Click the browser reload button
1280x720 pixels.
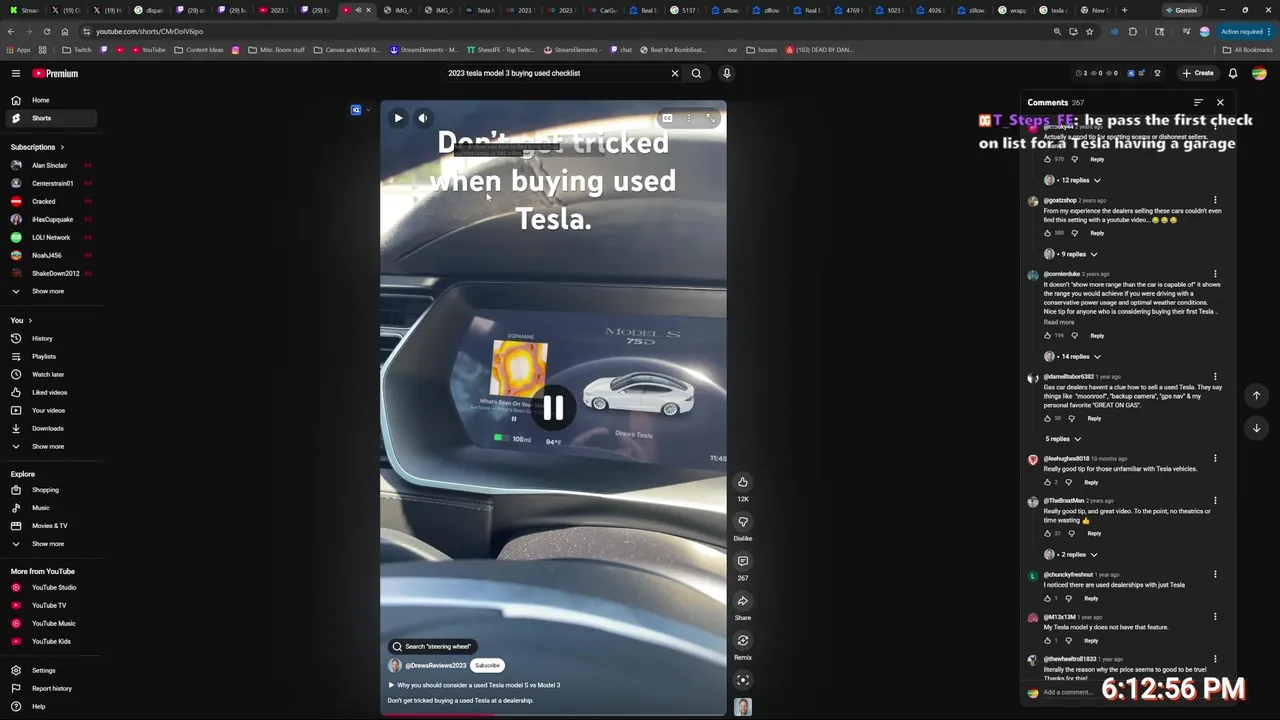pyautogui.click(x=47, y=31)
